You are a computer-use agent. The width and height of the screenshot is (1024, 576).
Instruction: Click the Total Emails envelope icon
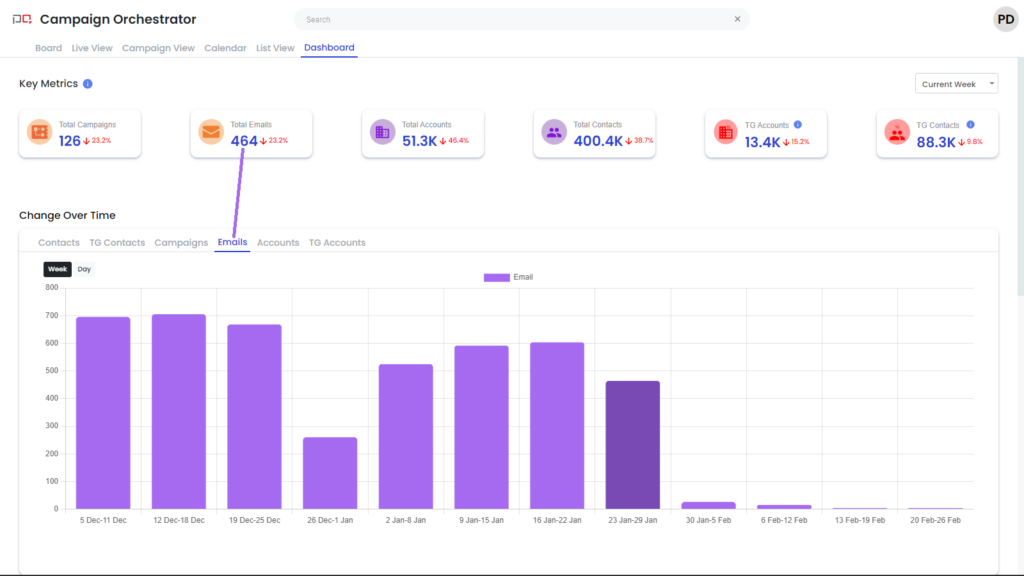click(211, 132)
